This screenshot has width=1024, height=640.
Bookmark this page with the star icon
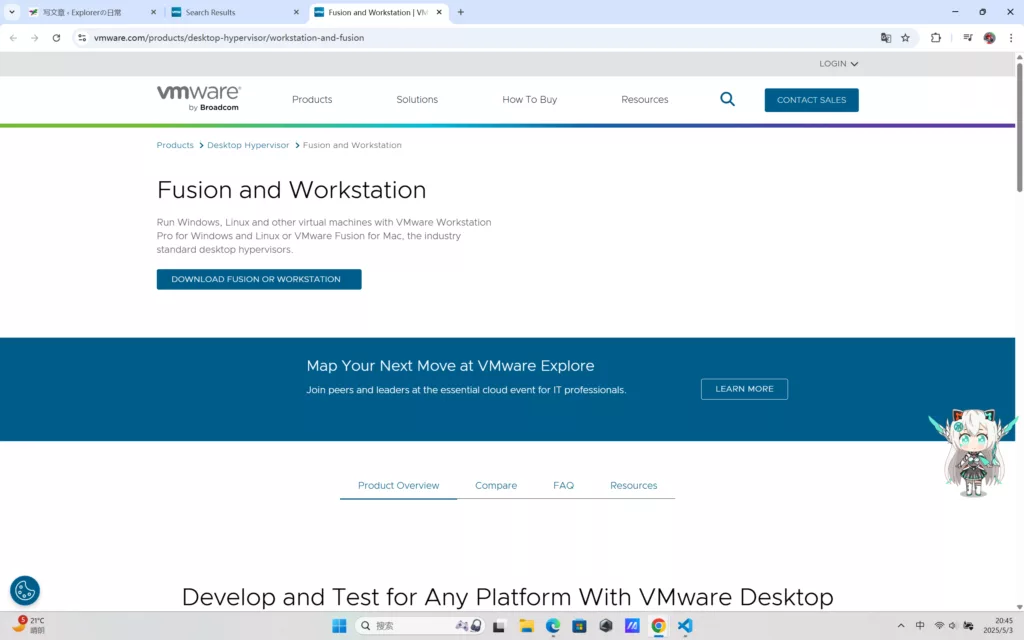(x=905, y=38)
